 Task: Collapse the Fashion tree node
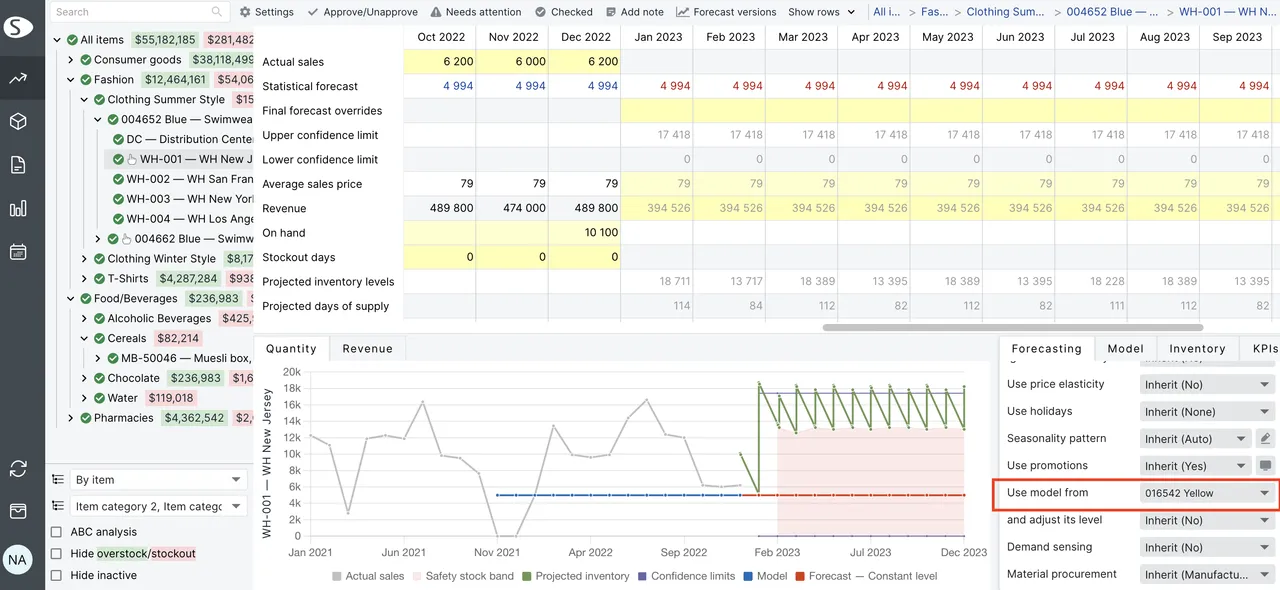click(x=71, y=80)
